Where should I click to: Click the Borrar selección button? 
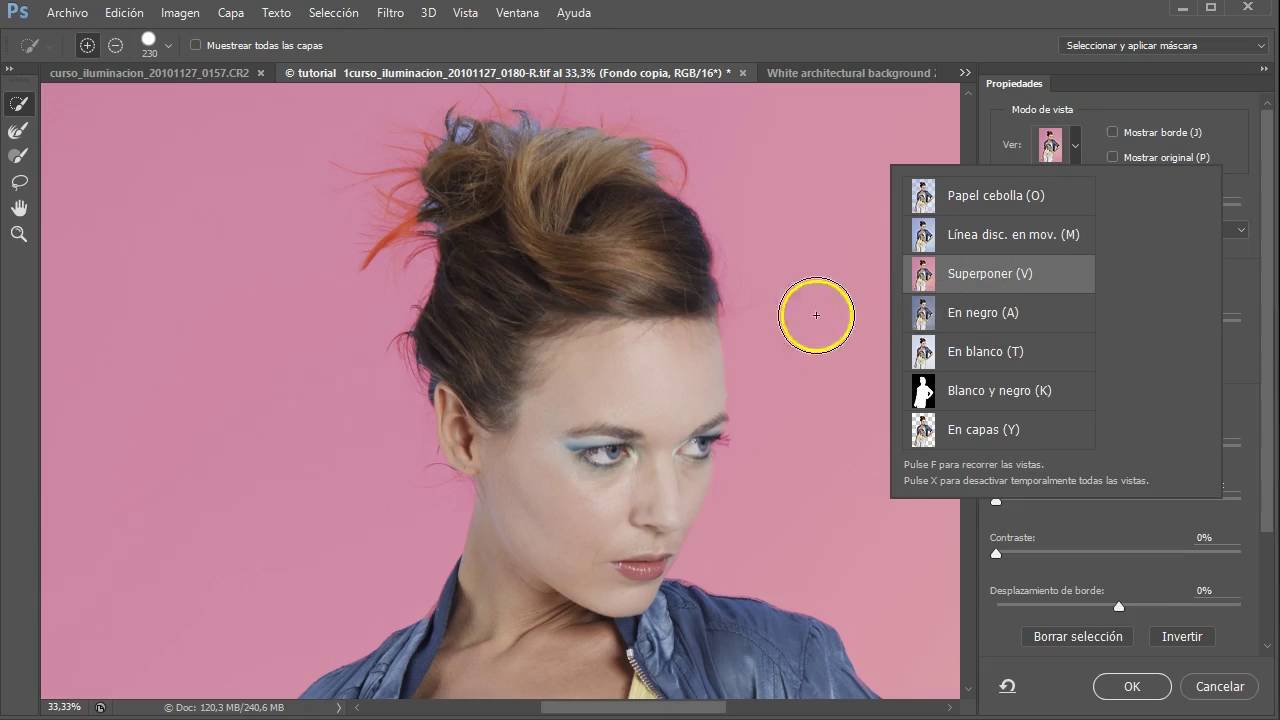pyautogui.click(x=1078, y=636)
